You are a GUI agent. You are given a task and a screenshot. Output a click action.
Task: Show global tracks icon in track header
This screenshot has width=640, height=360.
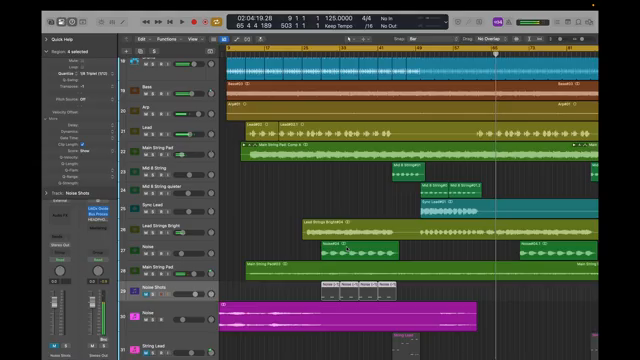tap(210, 51)
